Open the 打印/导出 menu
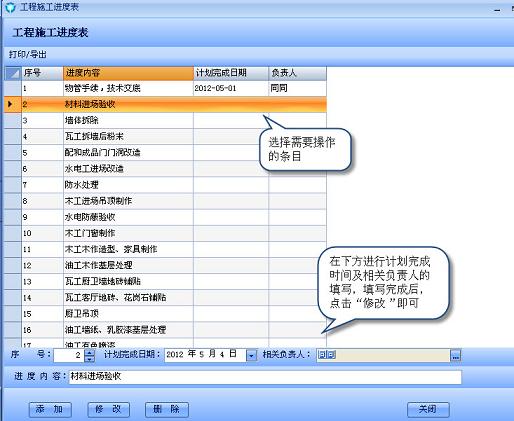514x421 pixels. [28, 54]
